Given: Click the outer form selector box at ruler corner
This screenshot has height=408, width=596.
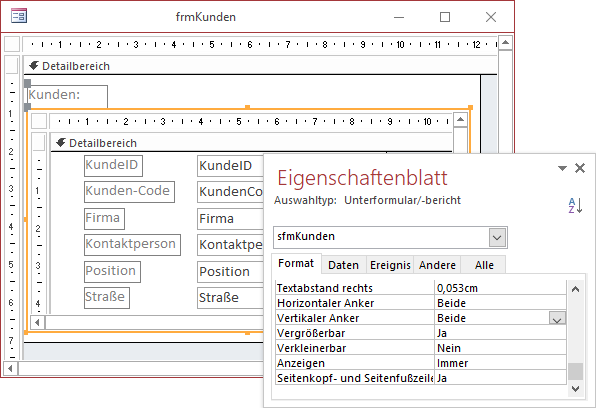Looking at the screenshot, I should 12,44.
